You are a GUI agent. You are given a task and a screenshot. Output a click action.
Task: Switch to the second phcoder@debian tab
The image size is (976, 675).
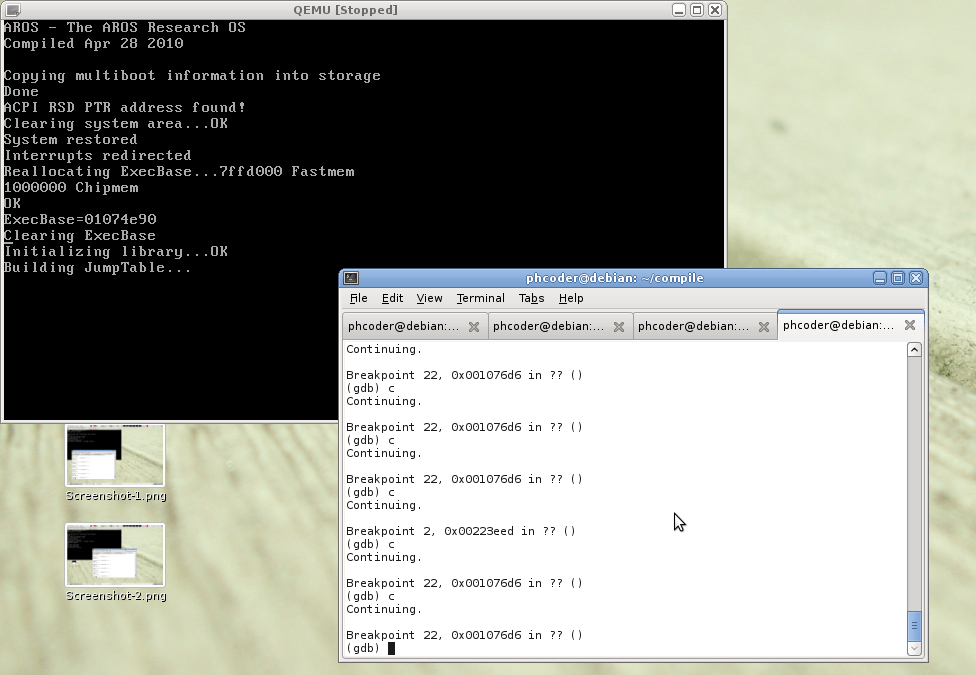pyautogui.click(x=550, y=325)
